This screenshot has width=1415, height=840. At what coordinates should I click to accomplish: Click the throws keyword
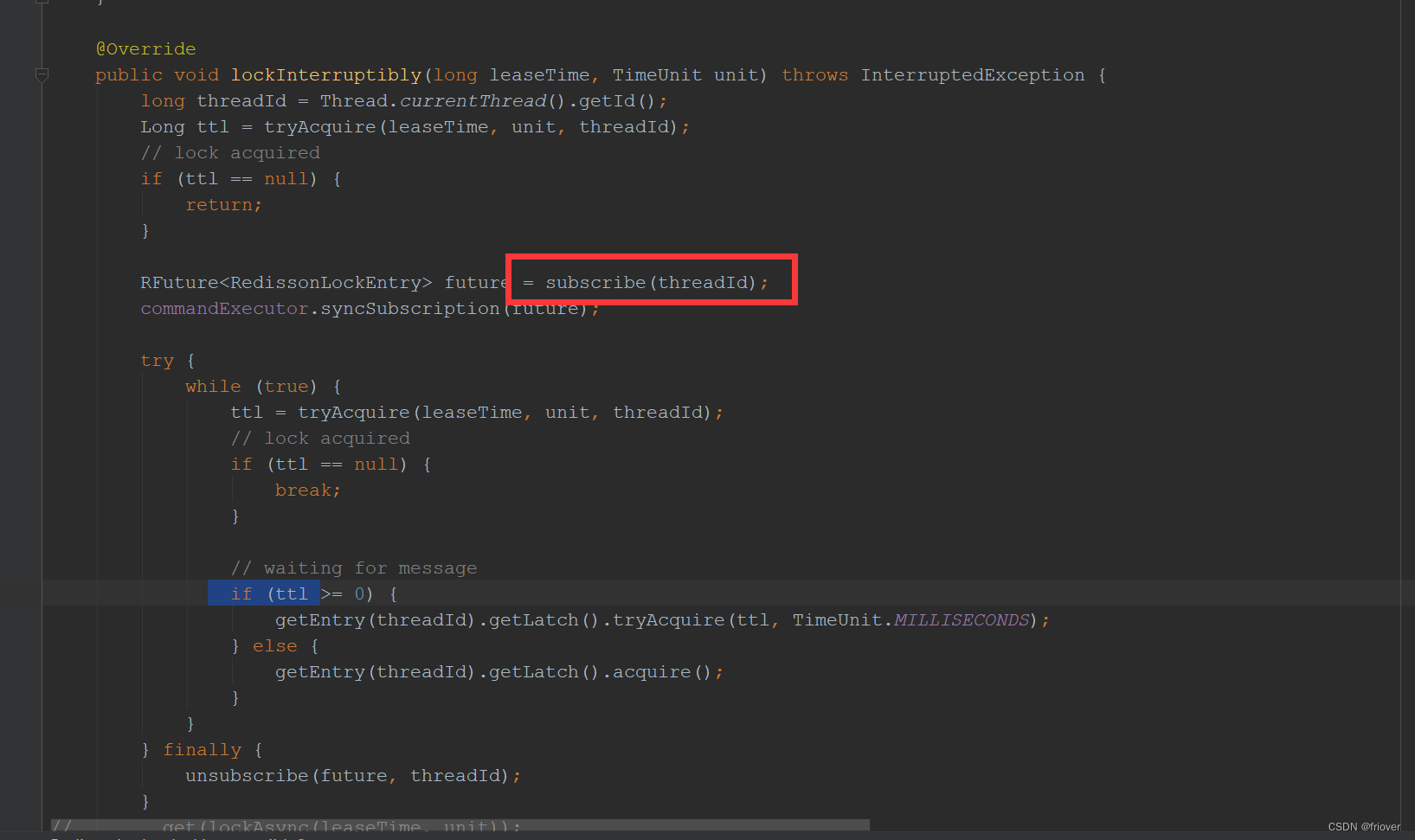pos(815,75)
